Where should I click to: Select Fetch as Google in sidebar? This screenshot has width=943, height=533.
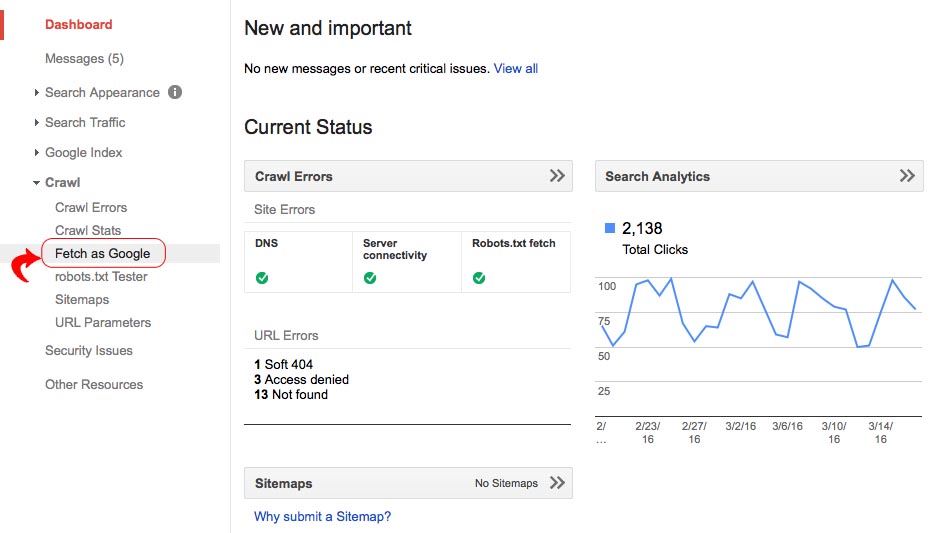pos(102,254)
